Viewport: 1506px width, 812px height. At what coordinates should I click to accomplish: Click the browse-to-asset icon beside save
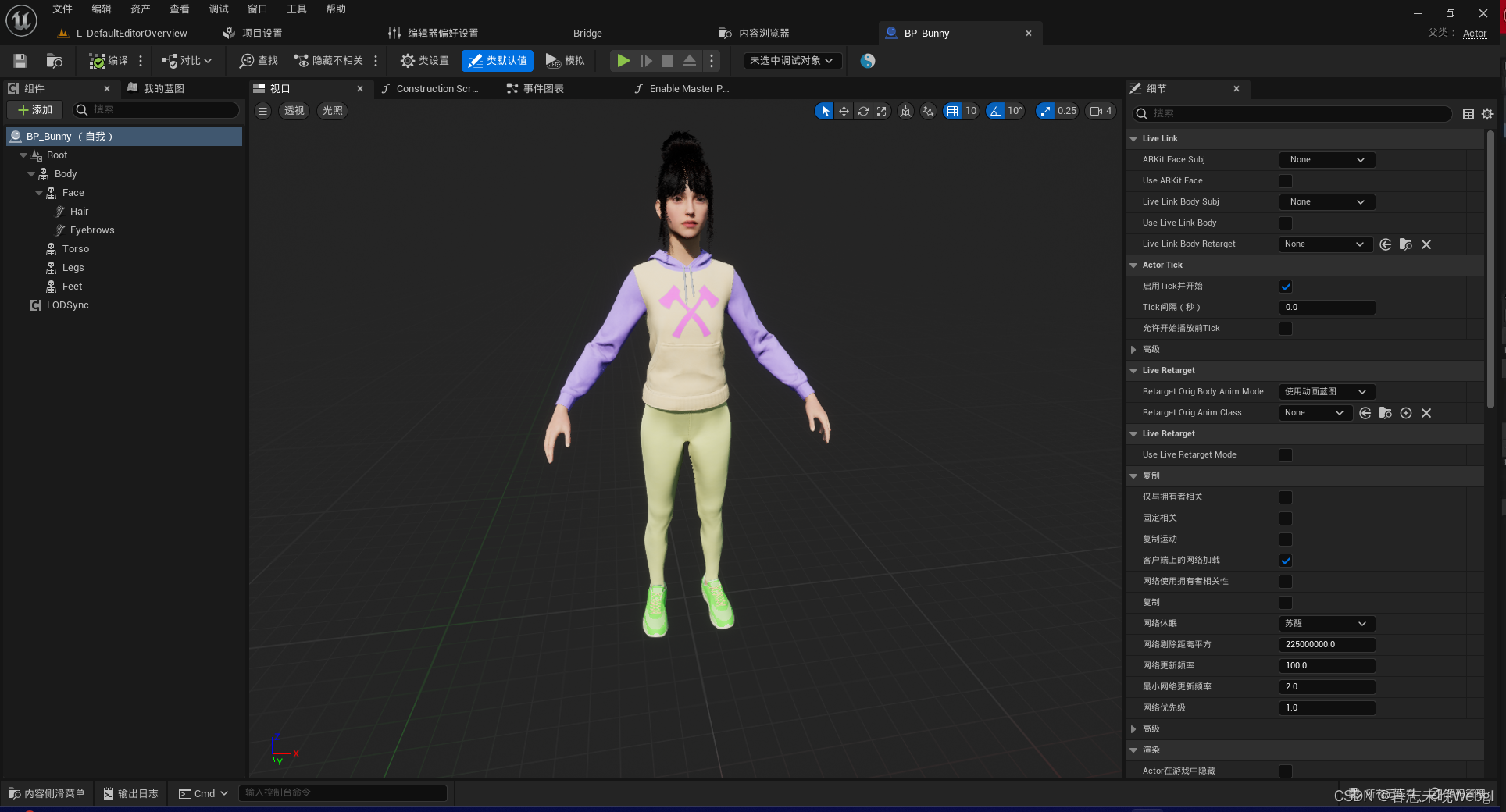coord(54,61)
